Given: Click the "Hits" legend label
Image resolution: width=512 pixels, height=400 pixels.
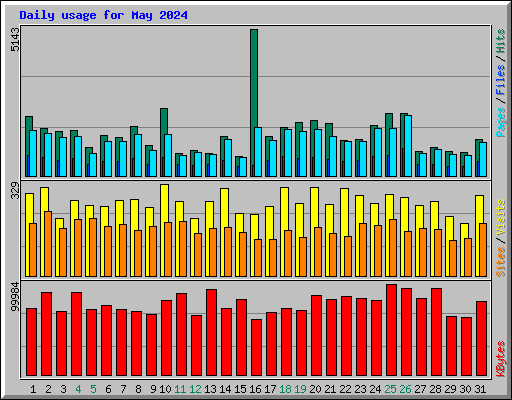Looking at the screenshot, I should (x=501, y=41).
